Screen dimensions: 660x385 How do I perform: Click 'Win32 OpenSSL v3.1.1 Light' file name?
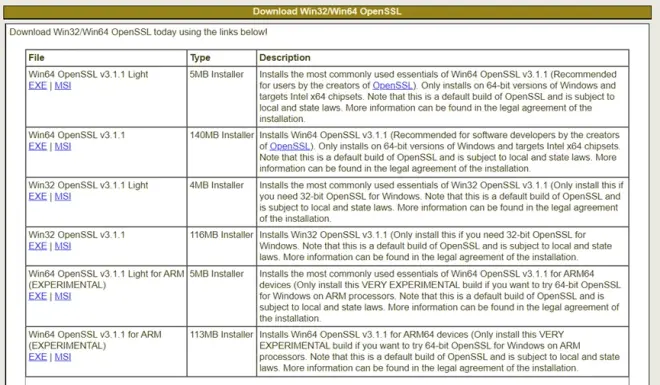point(88,185)
